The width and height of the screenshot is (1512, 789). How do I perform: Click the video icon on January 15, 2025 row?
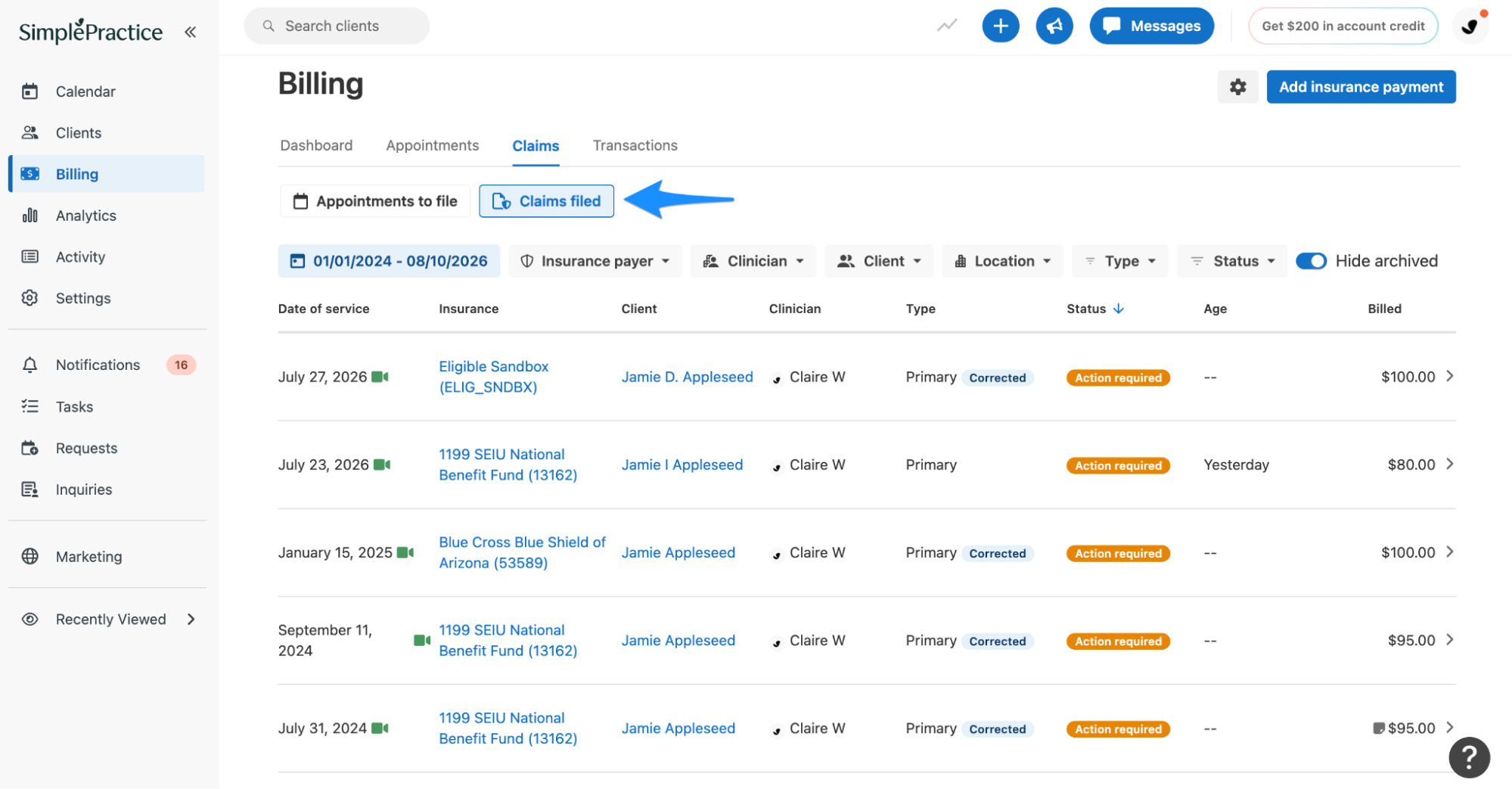tap(405, 552)
